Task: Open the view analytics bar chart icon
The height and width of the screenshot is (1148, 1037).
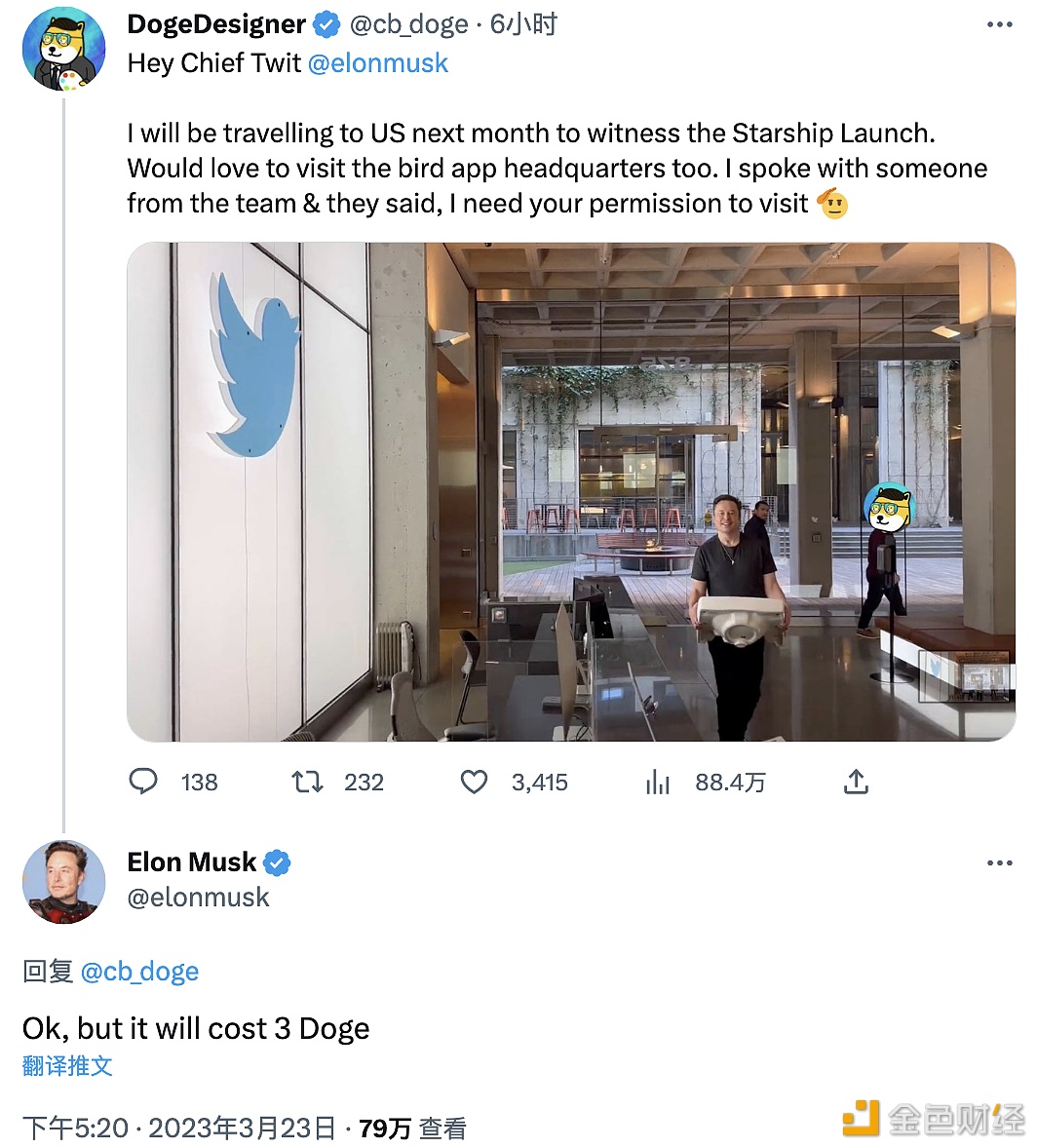Action: click(658, 782)
